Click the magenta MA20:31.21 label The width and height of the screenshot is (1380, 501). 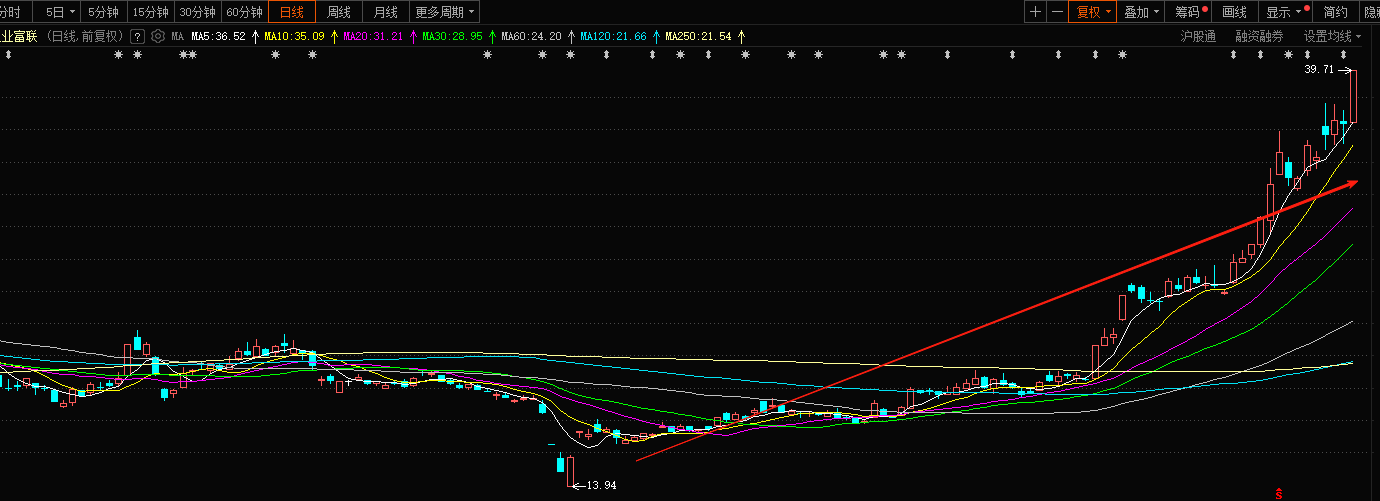tap(373, 36)
